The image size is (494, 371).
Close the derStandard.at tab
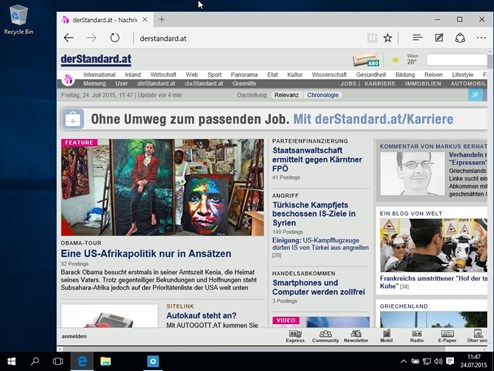pos(145,20)
